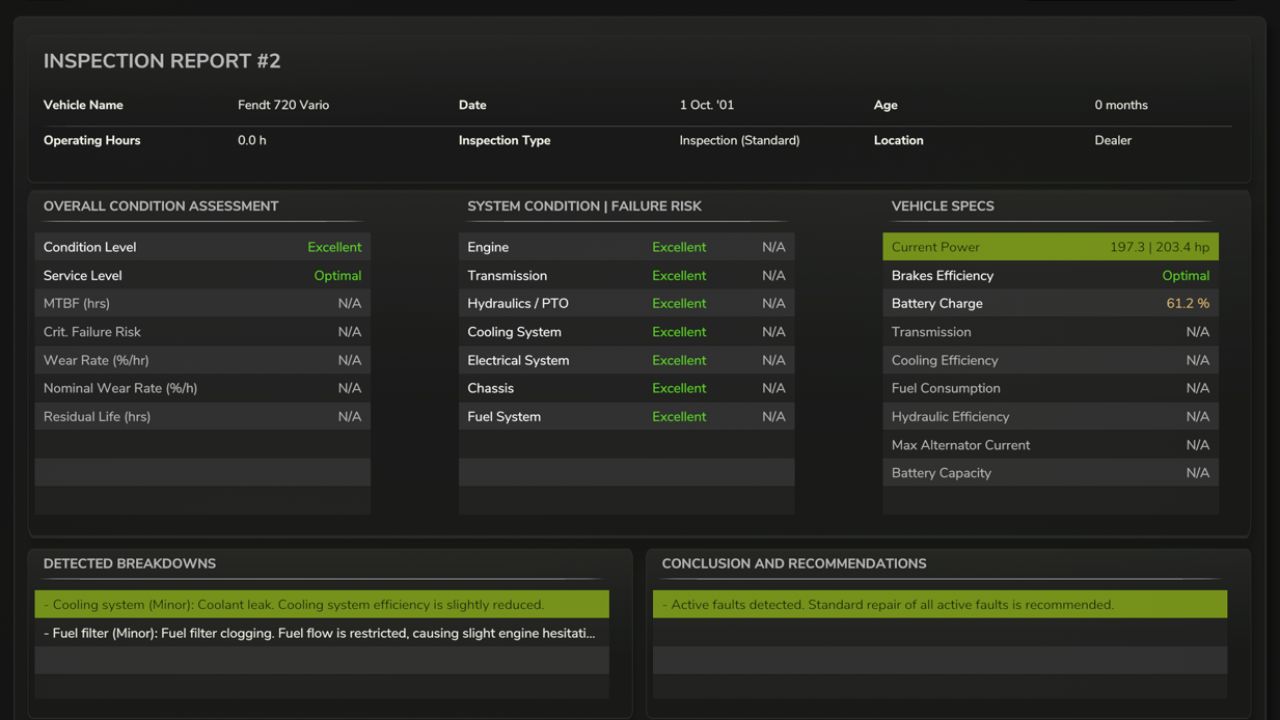Select the cooling system coolant leak breakdown
This screenshot has width=1280, height=720.
(321, 604)
